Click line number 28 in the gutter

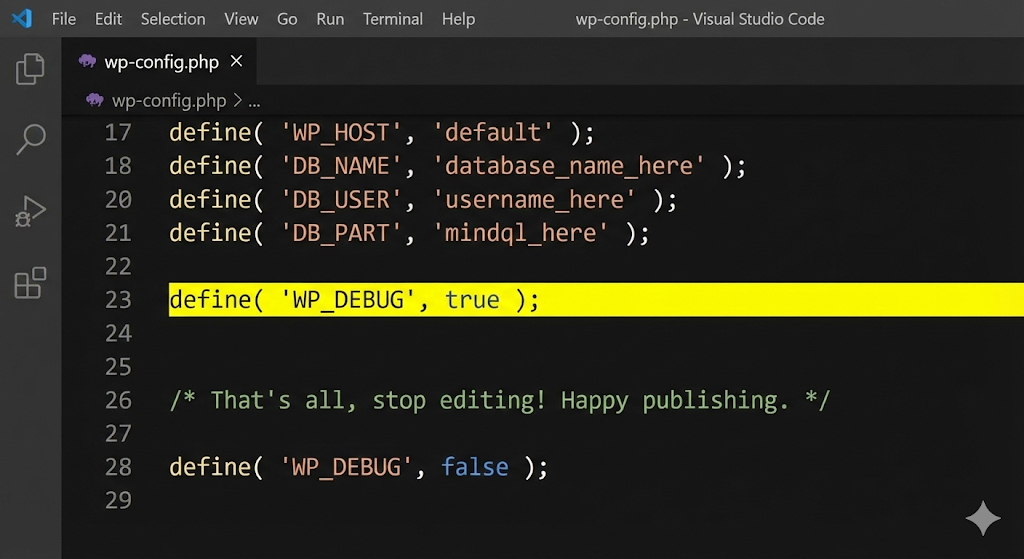point(118,467)
